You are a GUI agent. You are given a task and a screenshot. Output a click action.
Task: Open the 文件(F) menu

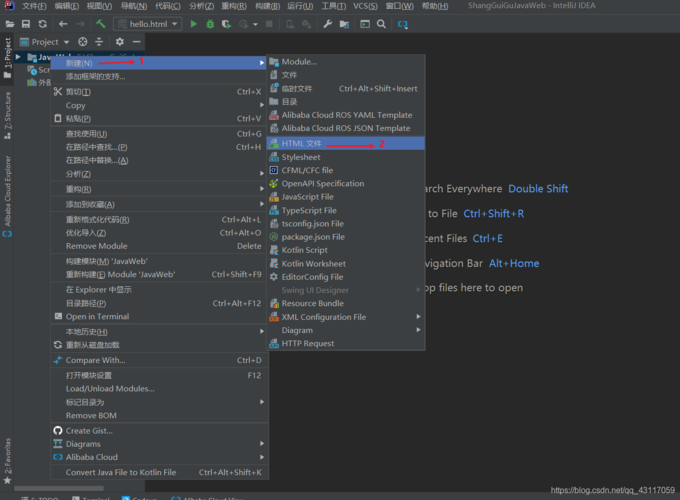pyautogui.click(x=33, y=6)
